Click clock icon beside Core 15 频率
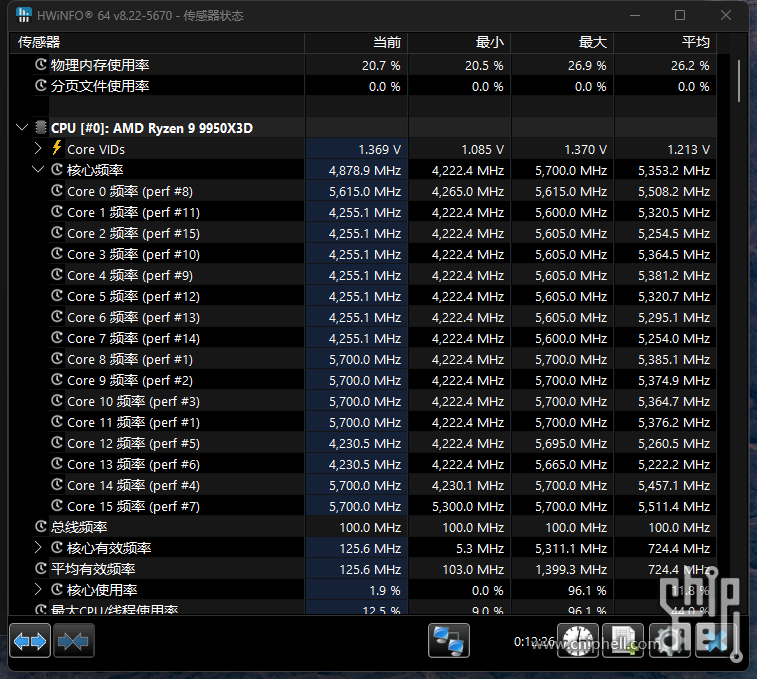Image resolution: width=757 pixels, height=679 pixels. 57,505
